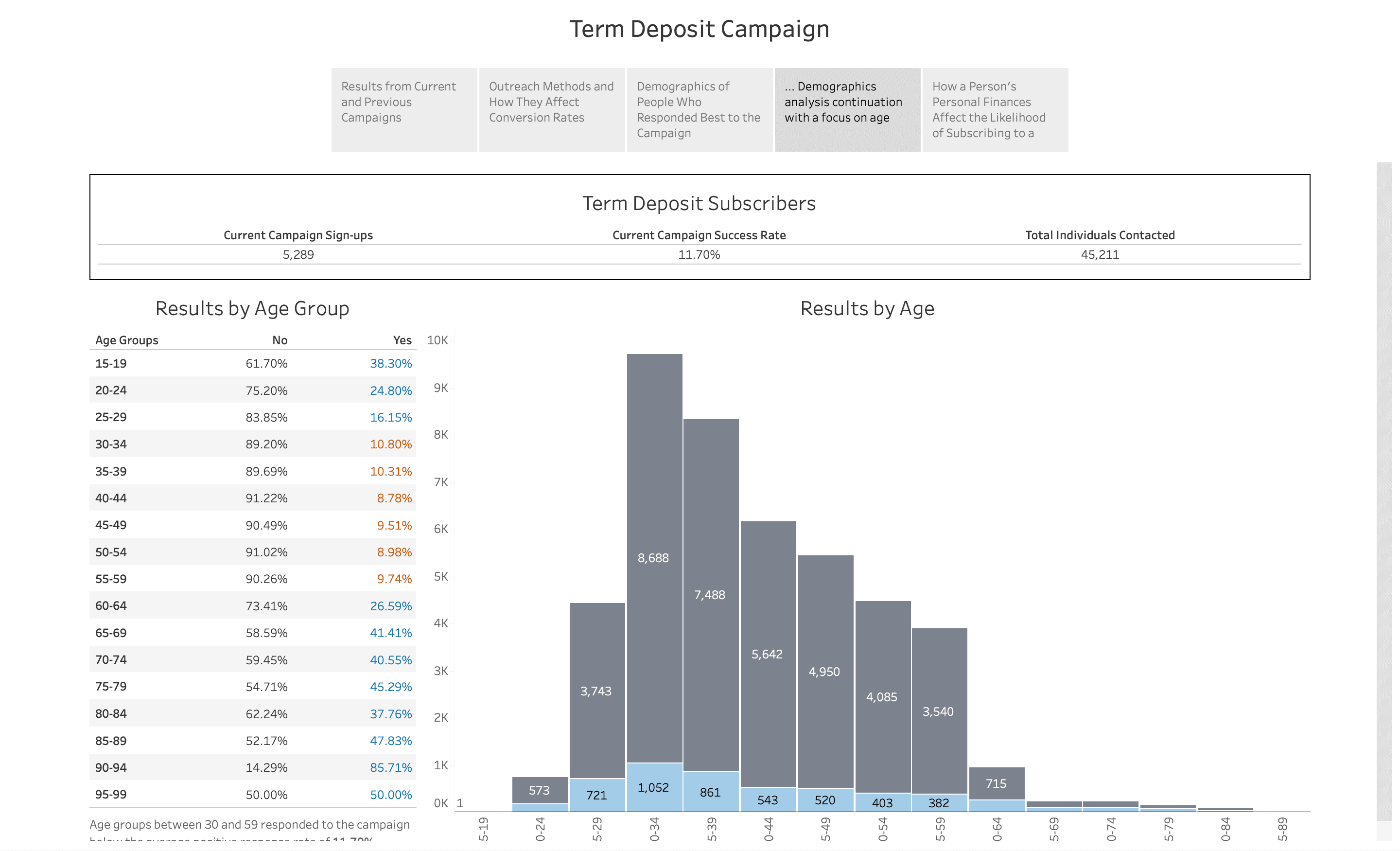Select the 721 blue bar segment

point(596,795)
